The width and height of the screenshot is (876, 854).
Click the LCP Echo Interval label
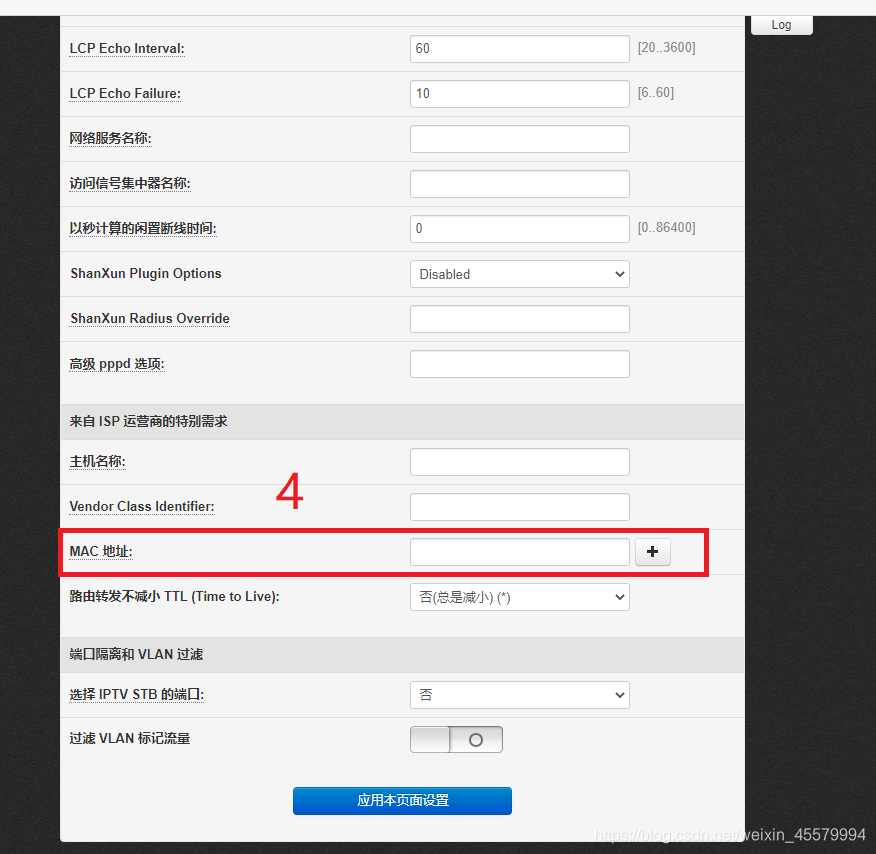(127, 49)
